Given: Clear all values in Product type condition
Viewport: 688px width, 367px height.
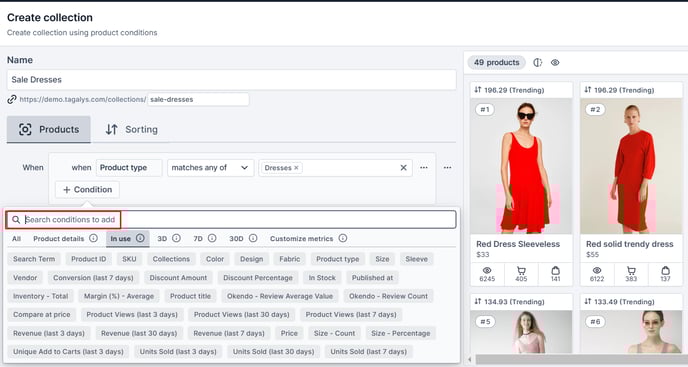Looking at the screenshot, I should 403,168.
